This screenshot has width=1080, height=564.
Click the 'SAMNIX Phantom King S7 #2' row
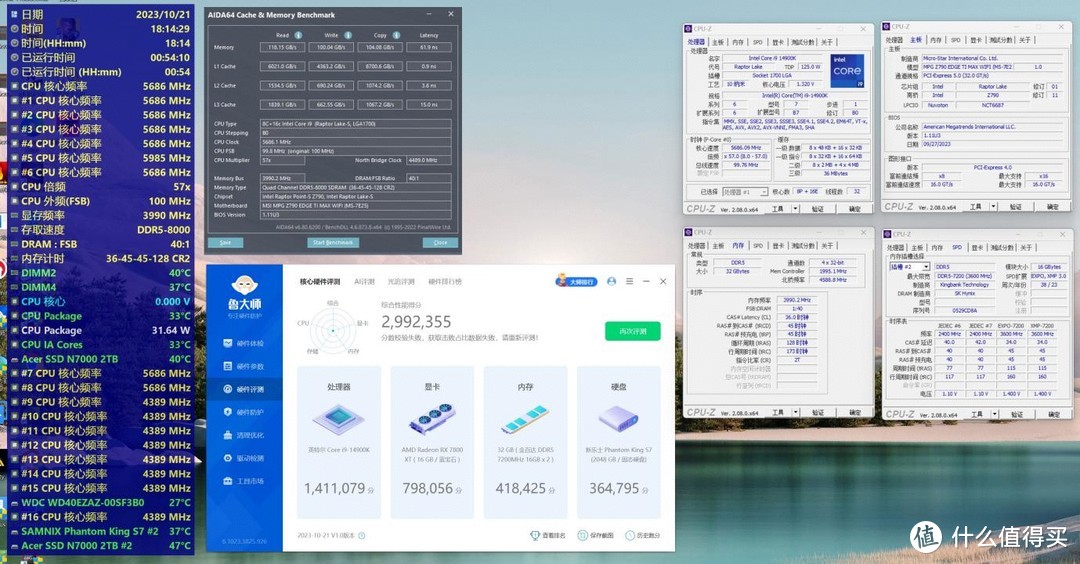click(101, 531)
